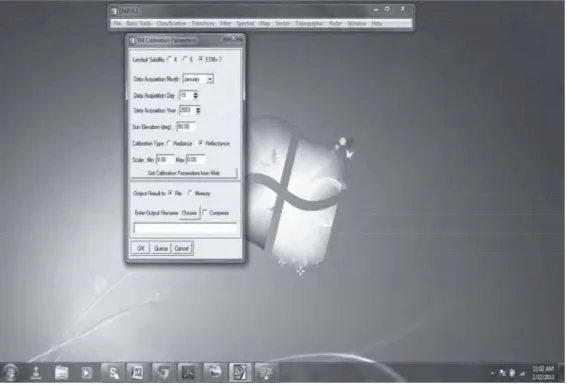Select Landsat Satellite 4 radio button
The height and width of the screenshot is (385, 567).
click(x=170, y=60)
